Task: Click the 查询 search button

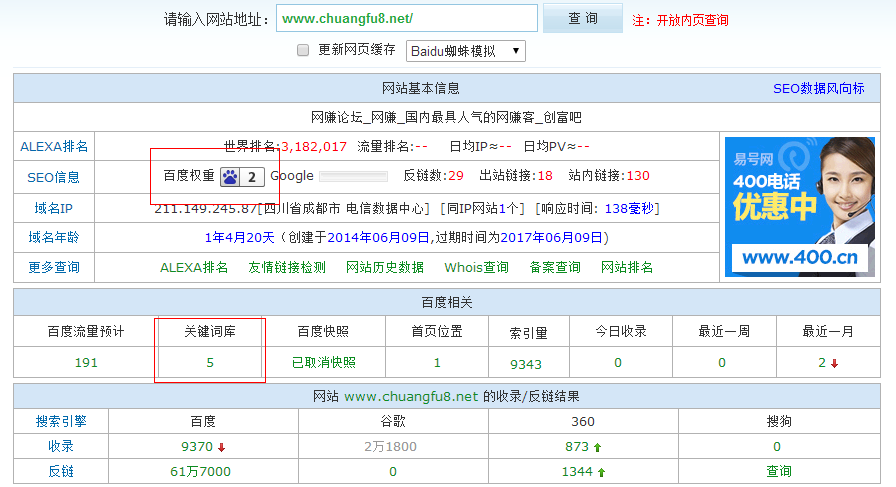Action: [x=582, y=19]
